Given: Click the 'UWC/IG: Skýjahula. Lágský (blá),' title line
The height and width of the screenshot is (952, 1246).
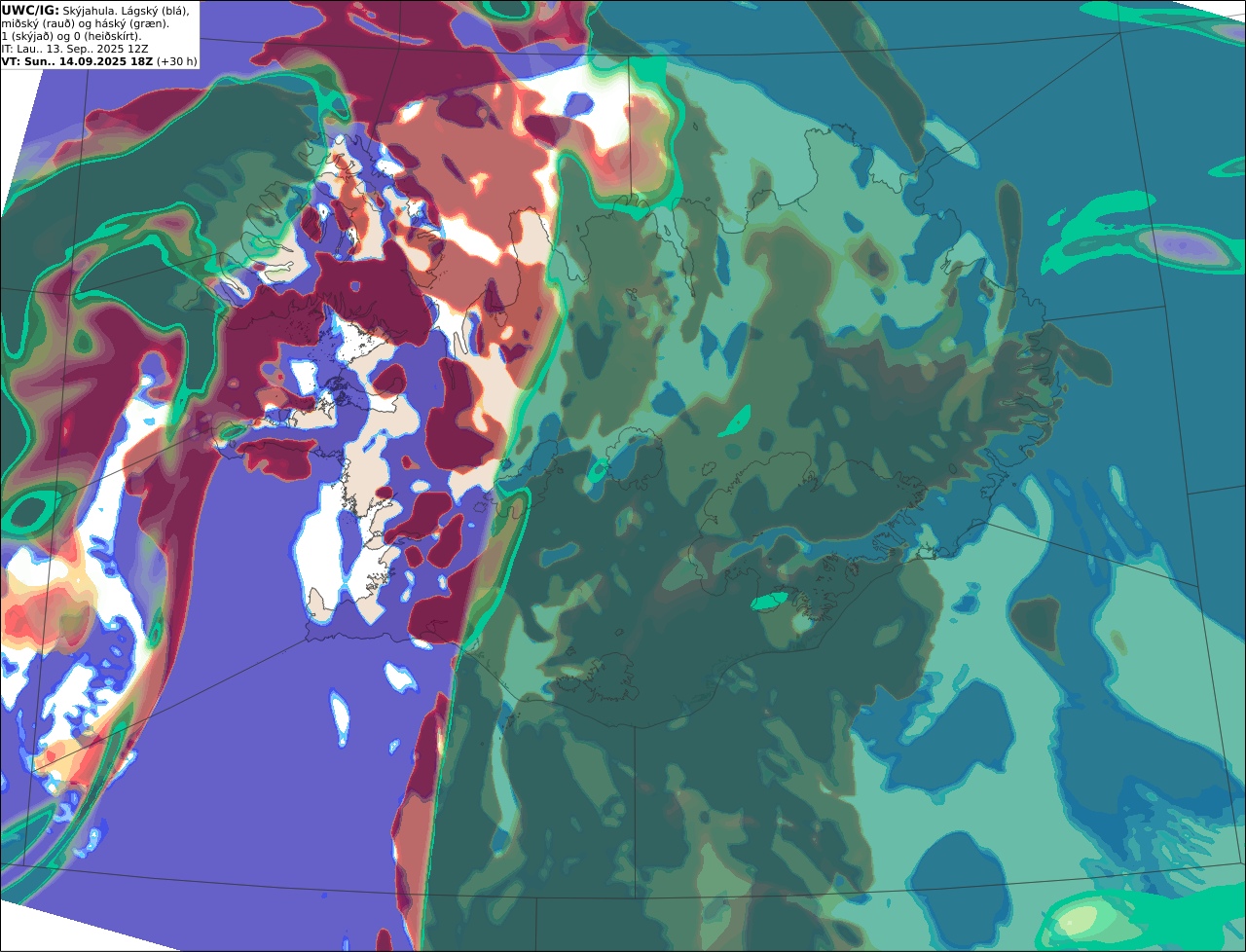Looking at the screenshot, I should coord(95,10).
